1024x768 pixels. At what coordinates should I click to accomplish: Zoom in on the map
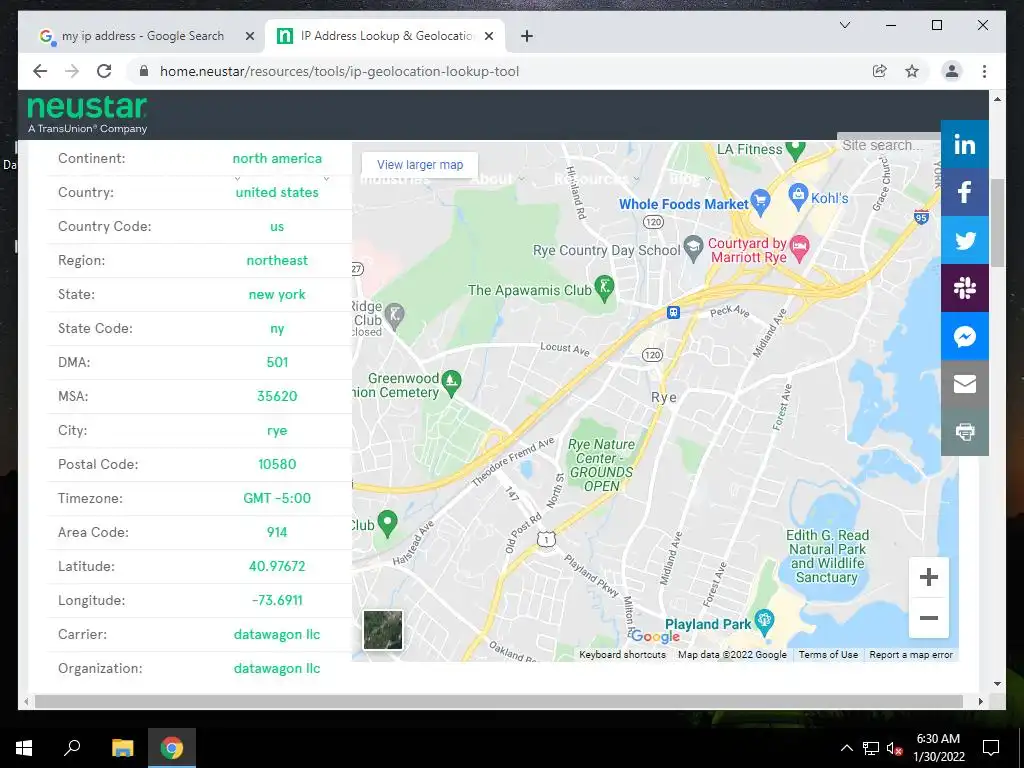click(929, 577)
